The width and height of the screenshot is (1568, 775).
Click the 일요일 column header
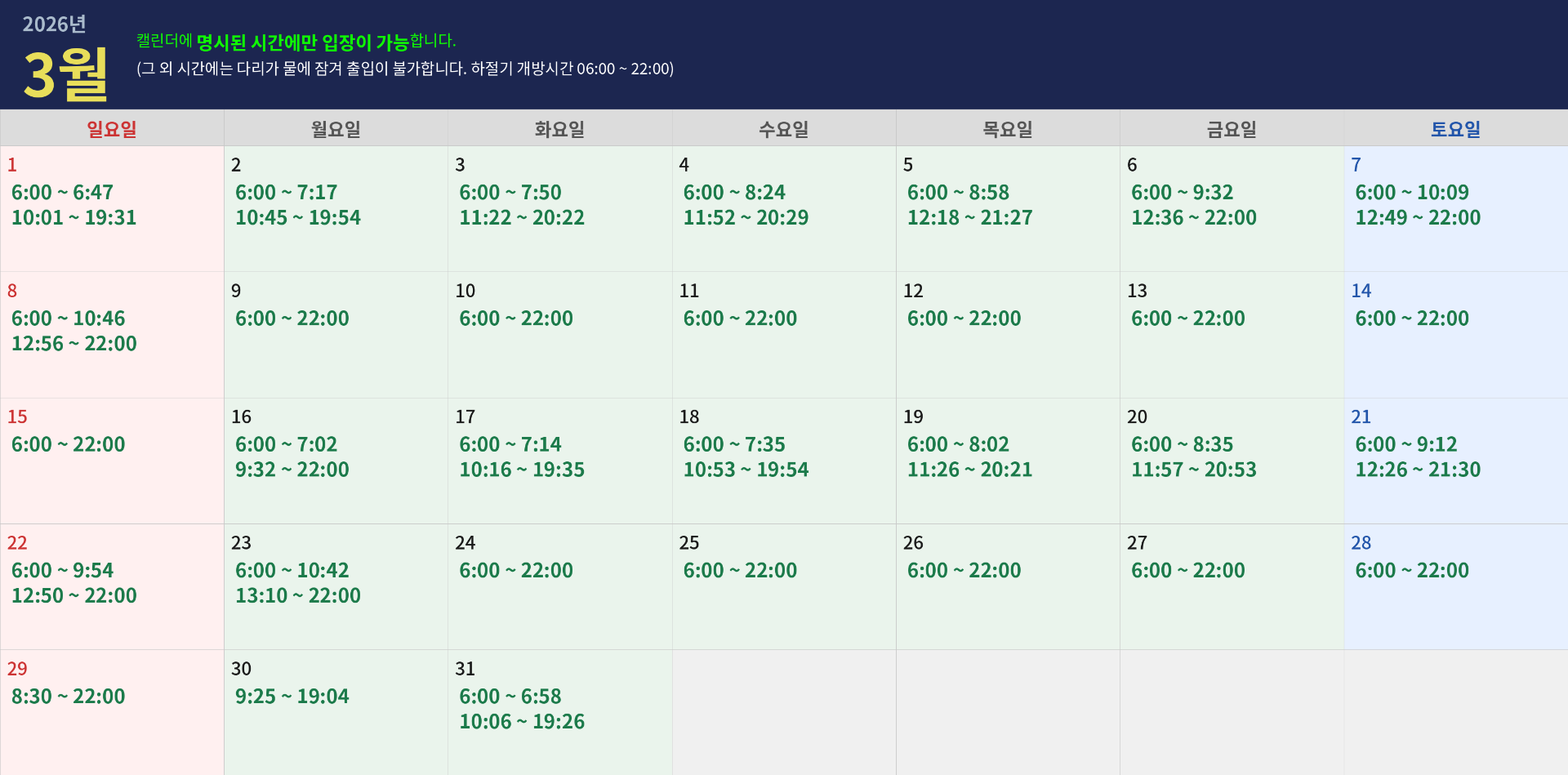click(x=112, y=129)
